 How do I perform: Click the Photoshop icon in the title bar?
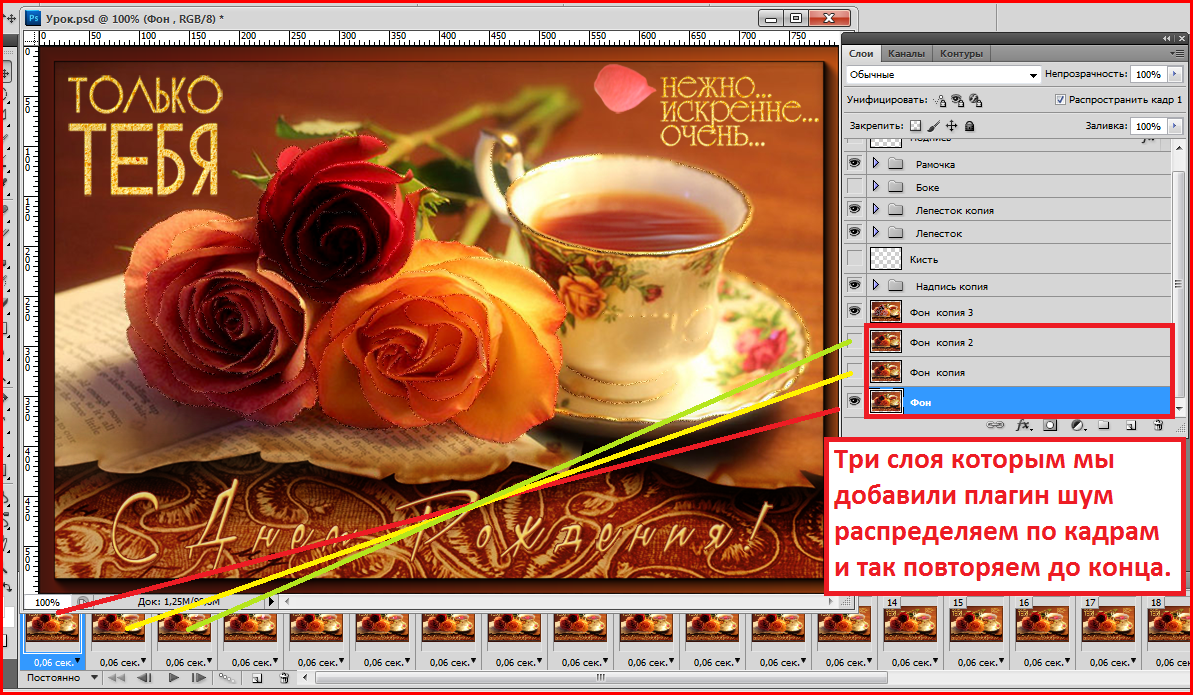[x=33, y=17]
